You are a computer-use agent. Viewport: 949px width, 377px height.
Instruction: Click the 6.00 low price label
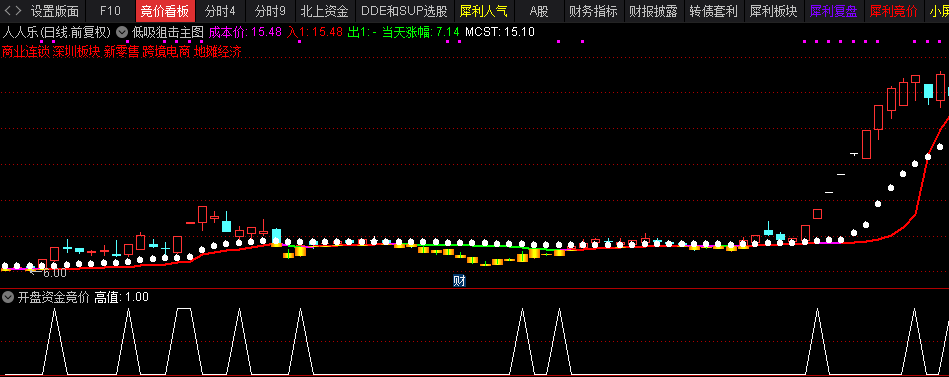point(54,273)
